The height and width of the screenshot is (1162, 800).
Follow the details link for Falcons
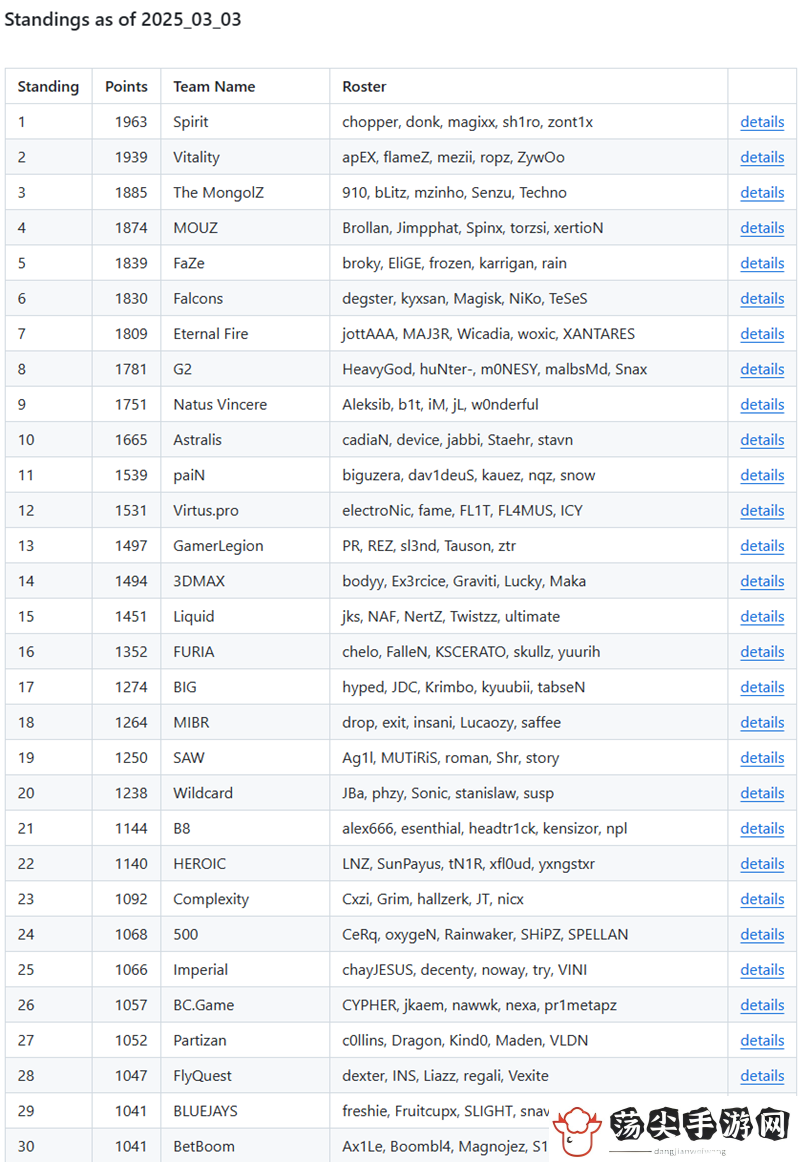point(762,299)
